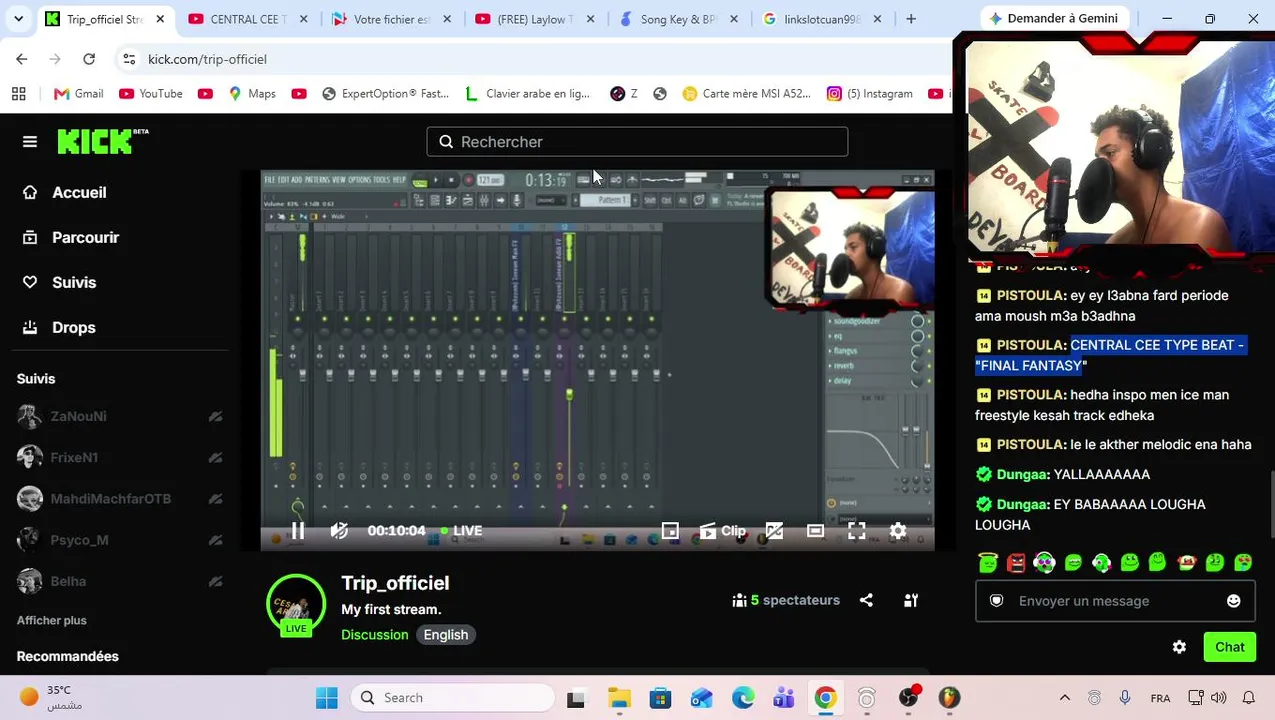Enter fullscreen on the video player

857,531
